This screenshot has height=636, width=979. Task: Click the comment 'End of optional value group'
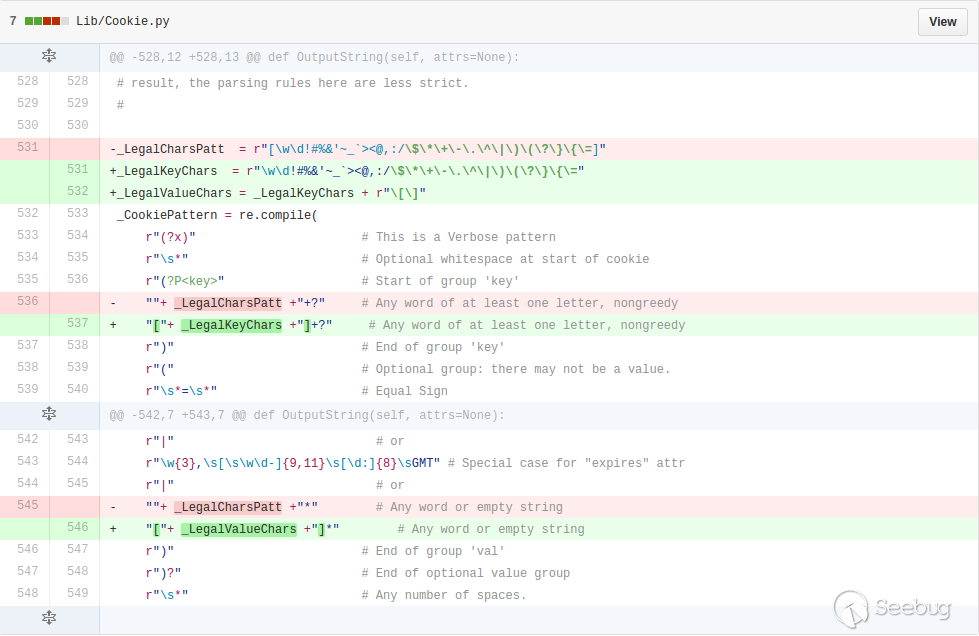[466, 574]
